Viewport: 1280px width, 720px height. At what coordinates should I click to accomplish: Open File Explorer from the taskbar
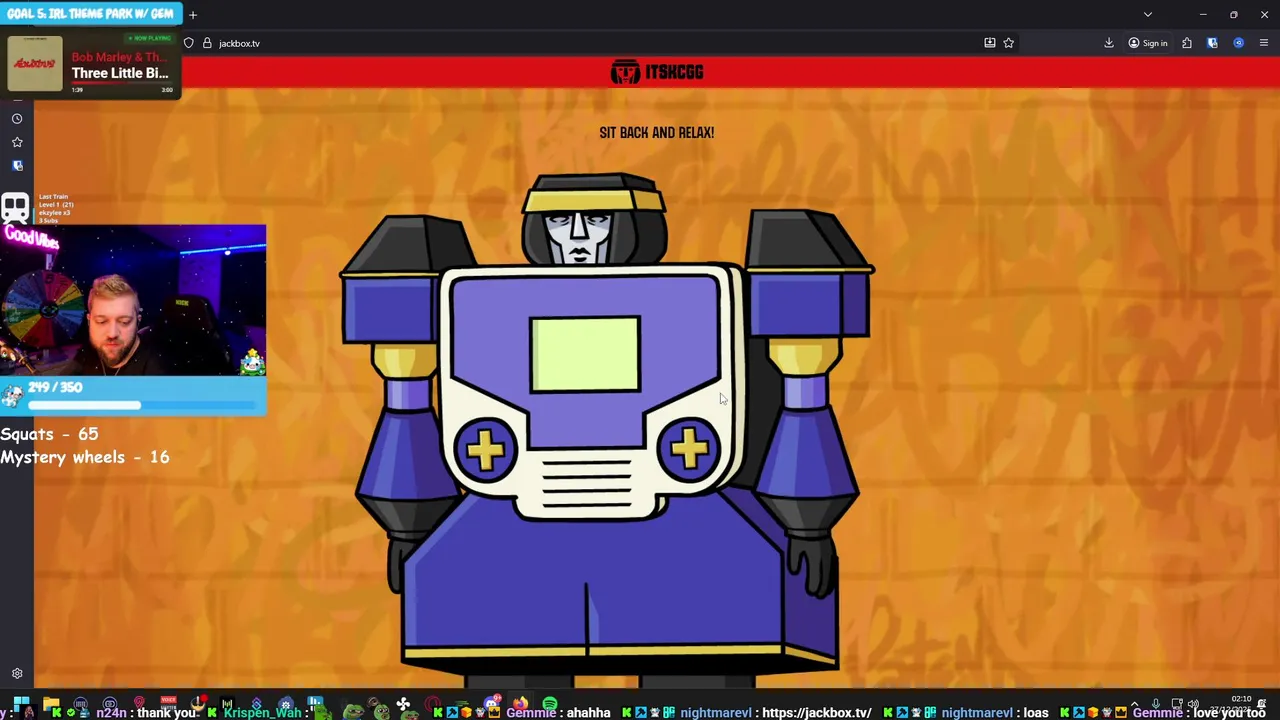coord(51,706)
